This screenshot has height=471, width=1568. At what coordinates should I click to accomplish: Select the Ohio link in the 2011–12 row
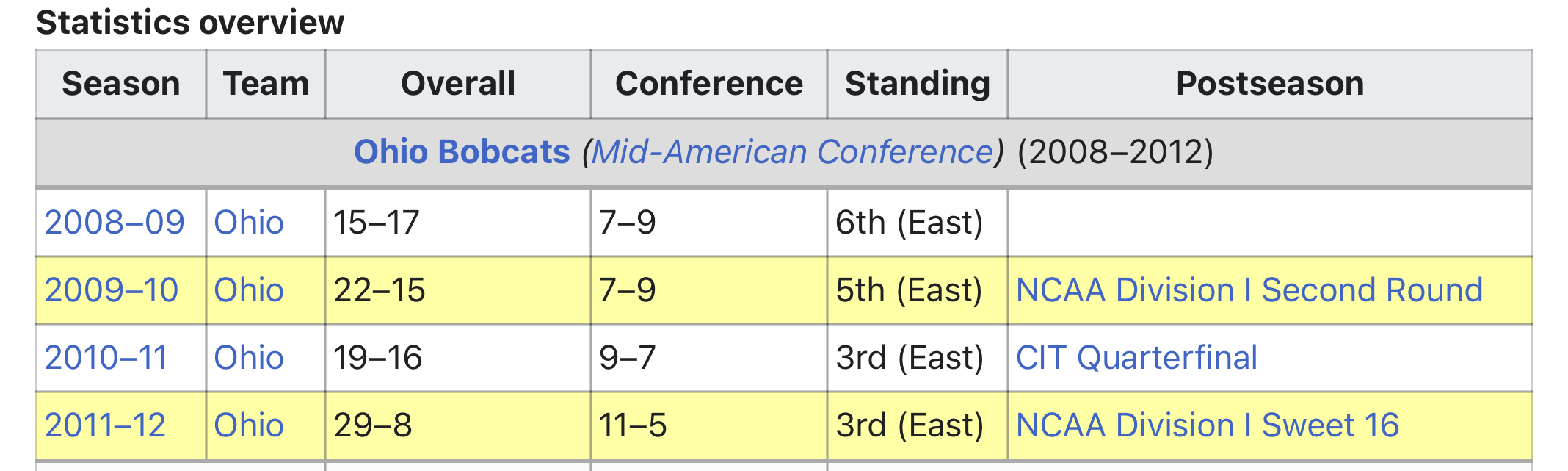pos(249,425)
